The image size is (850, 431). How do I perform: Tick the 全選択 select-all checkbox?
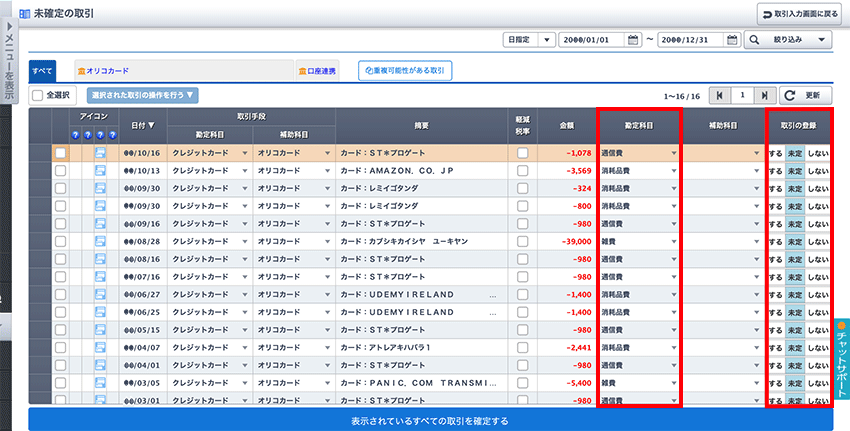pos(37,95)
